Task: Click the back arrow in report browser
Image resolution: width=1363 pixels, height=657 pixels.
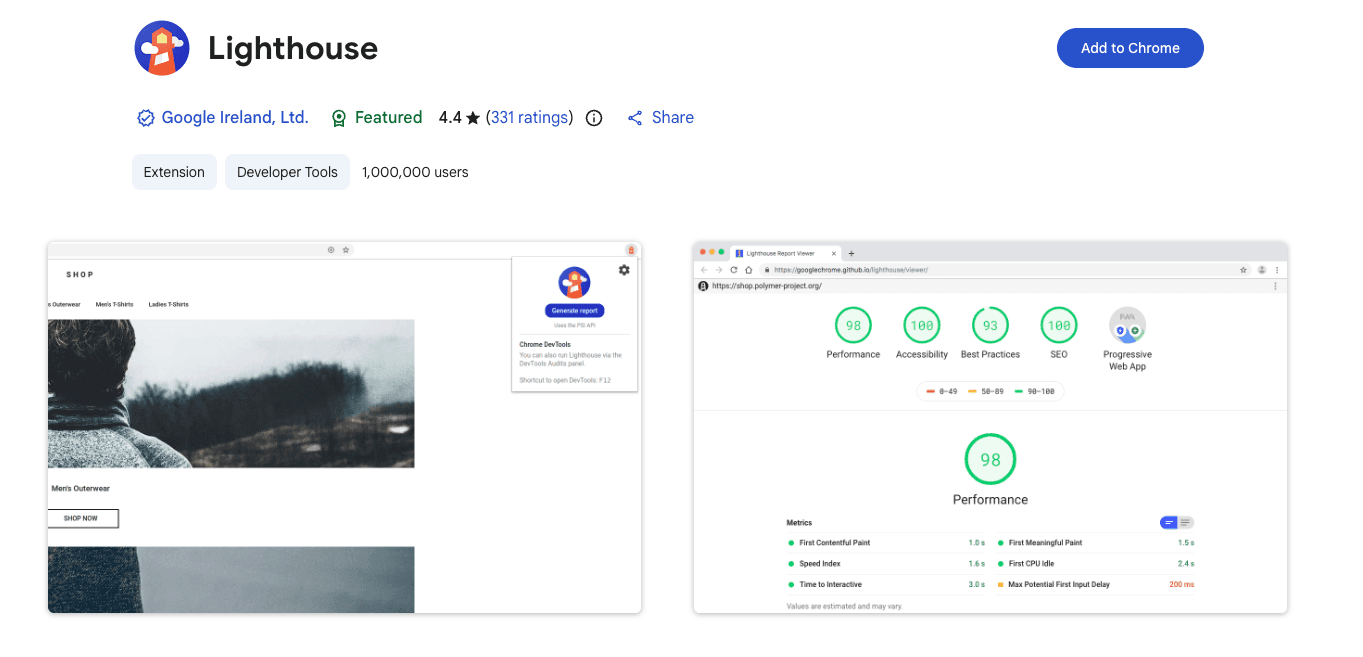Action: click(x=703, y=270)
